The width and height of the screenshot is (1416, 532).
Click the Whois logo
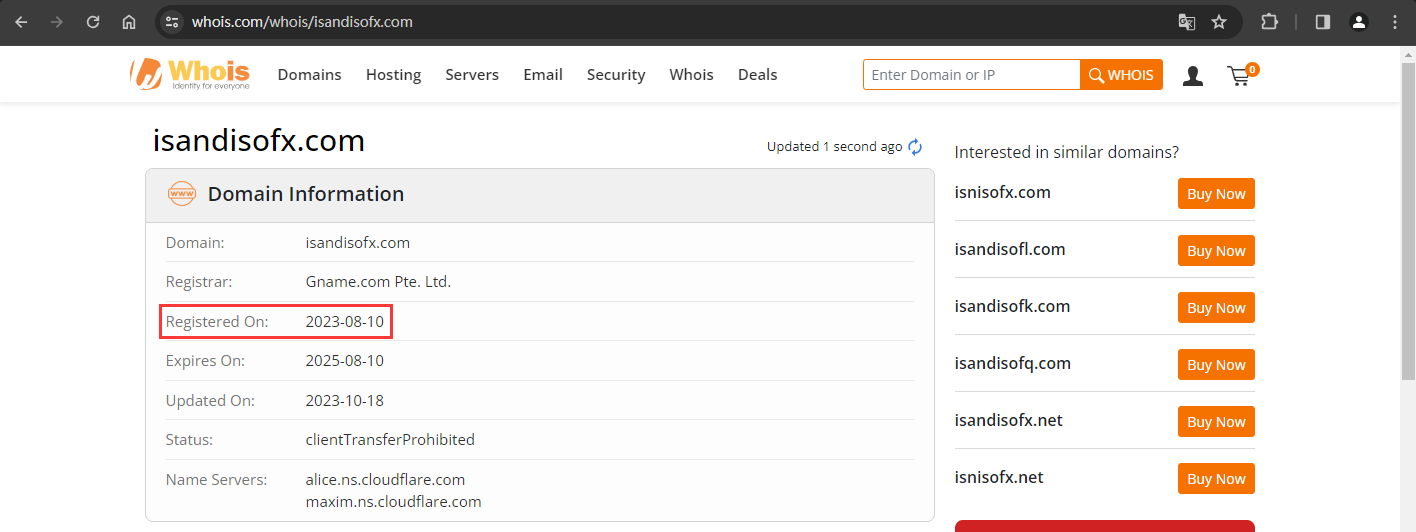click(190, 74)
